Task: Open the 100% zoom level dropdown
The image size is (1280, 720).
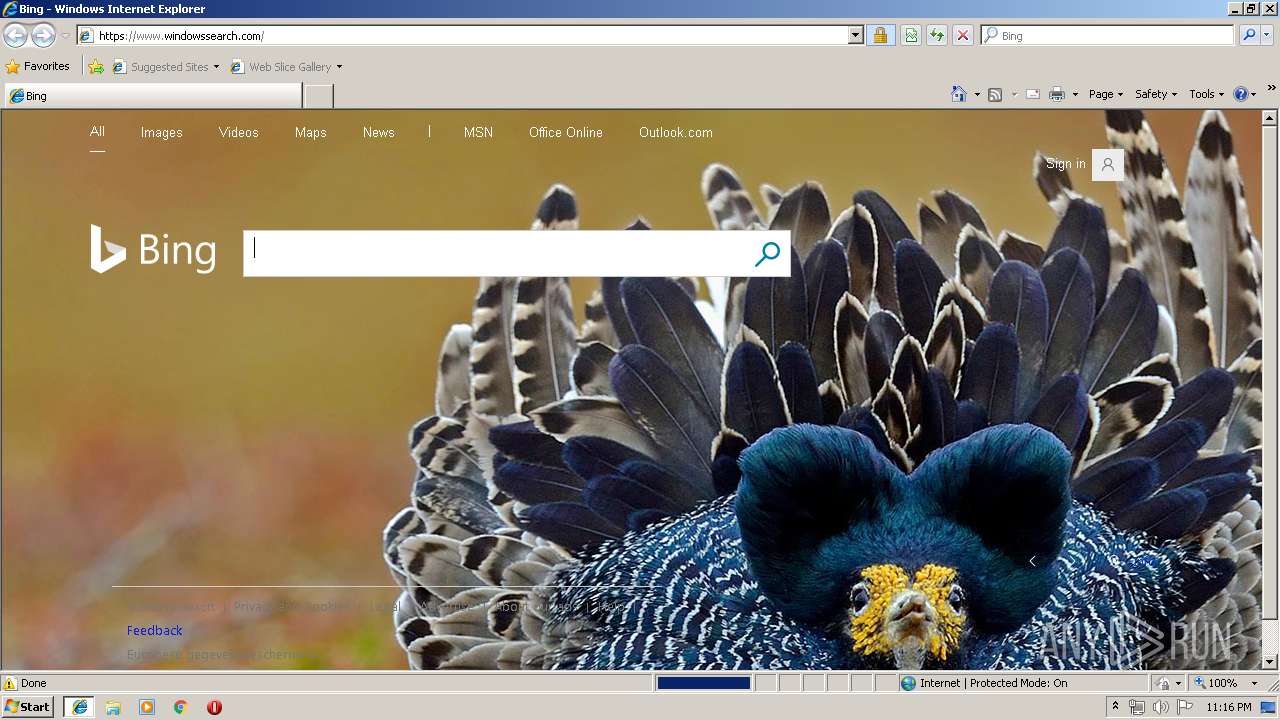Action: [x=1227, y=683]
